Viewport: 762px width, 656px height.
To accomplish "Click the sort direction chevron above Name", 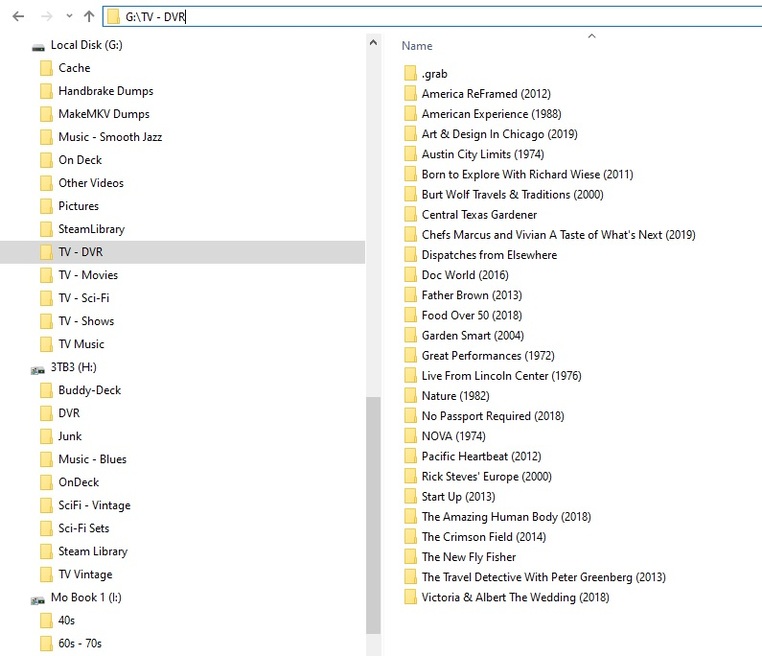I will 591,36.
